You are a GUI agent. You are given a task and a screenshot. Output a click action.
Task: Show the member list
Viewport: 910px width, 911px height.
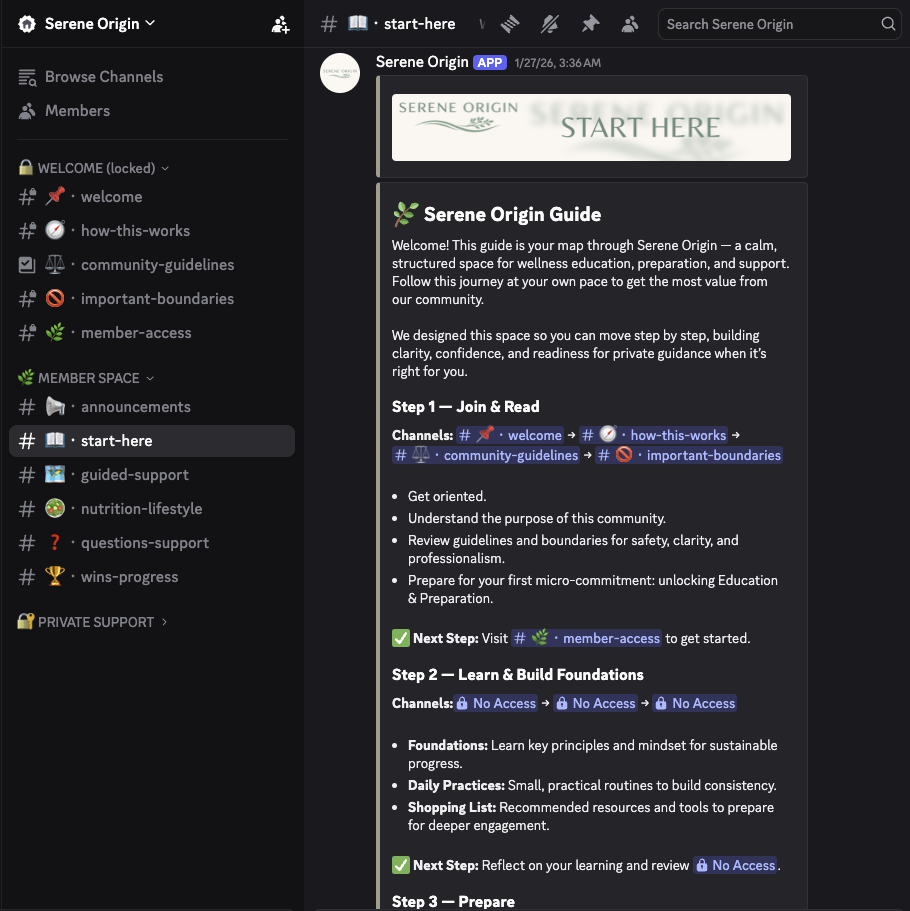[630, 23]
